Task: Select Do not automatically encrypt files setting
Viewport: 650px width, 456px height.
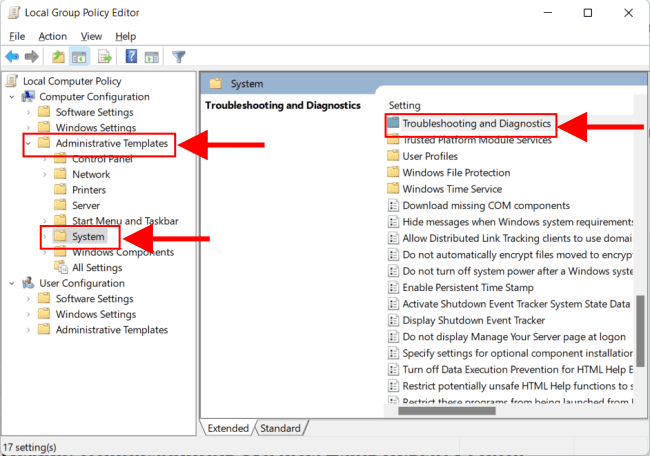Action: [517, 255]
